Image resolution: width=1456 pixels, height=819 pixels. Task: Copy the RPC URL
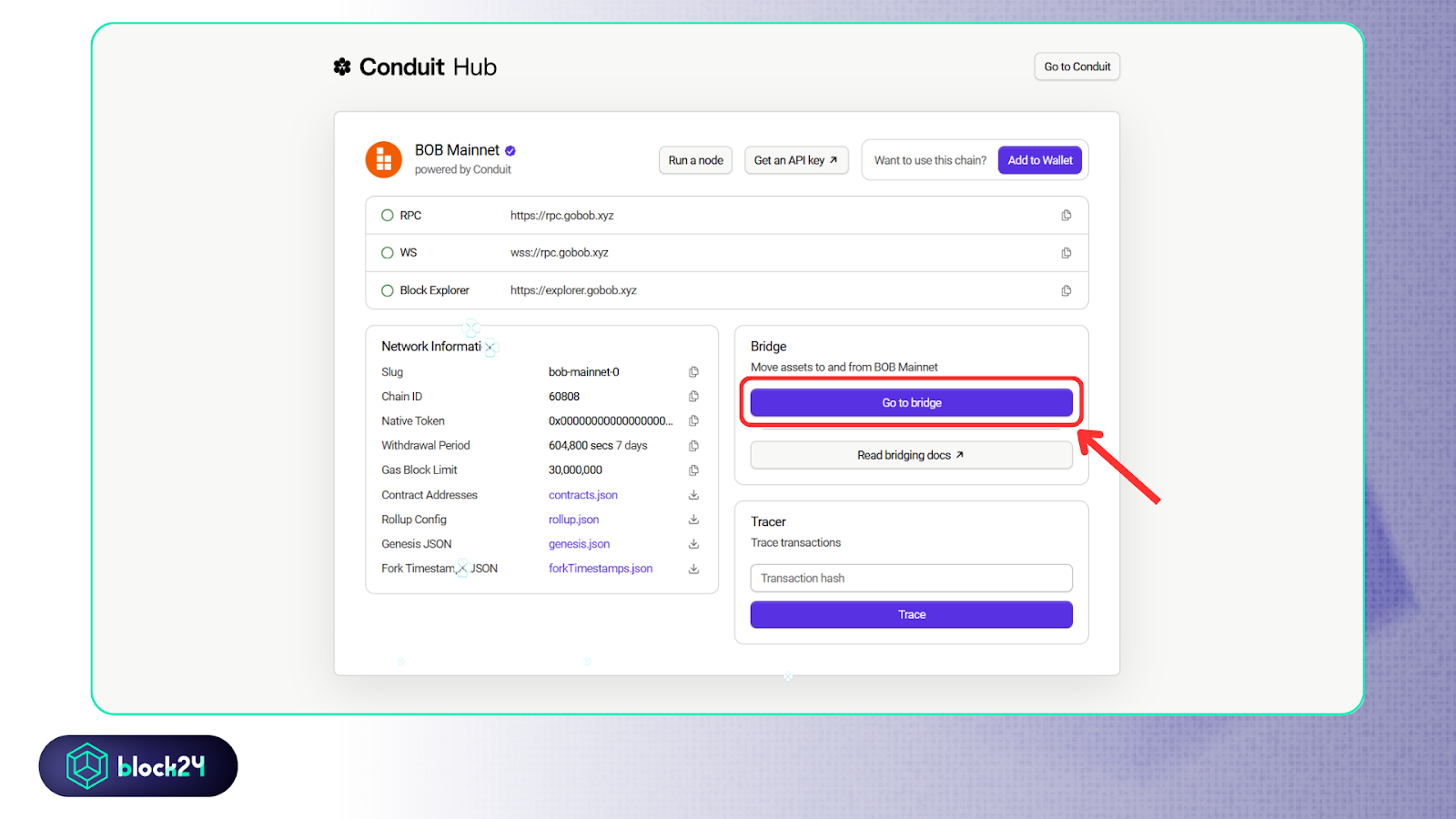pos(1066,216)
